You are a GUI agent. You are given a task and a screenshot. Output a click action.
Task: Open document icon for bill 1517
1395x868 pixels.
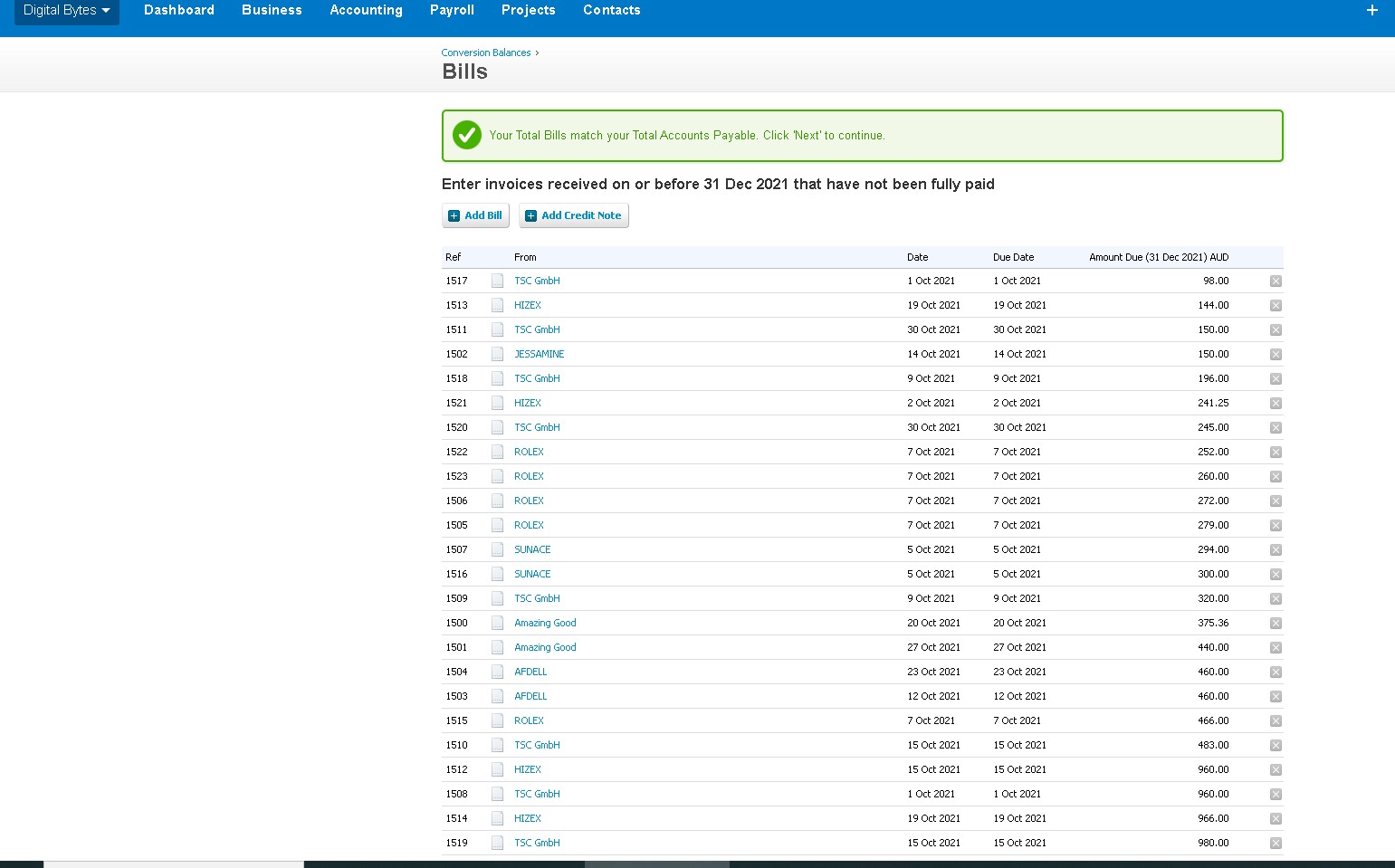click(497, 281)
